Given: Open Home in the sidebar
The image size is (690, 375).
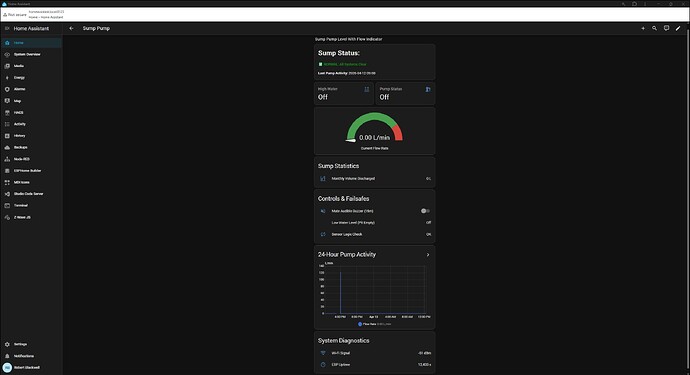Looking at the screenshot, I should coord(31,43).
